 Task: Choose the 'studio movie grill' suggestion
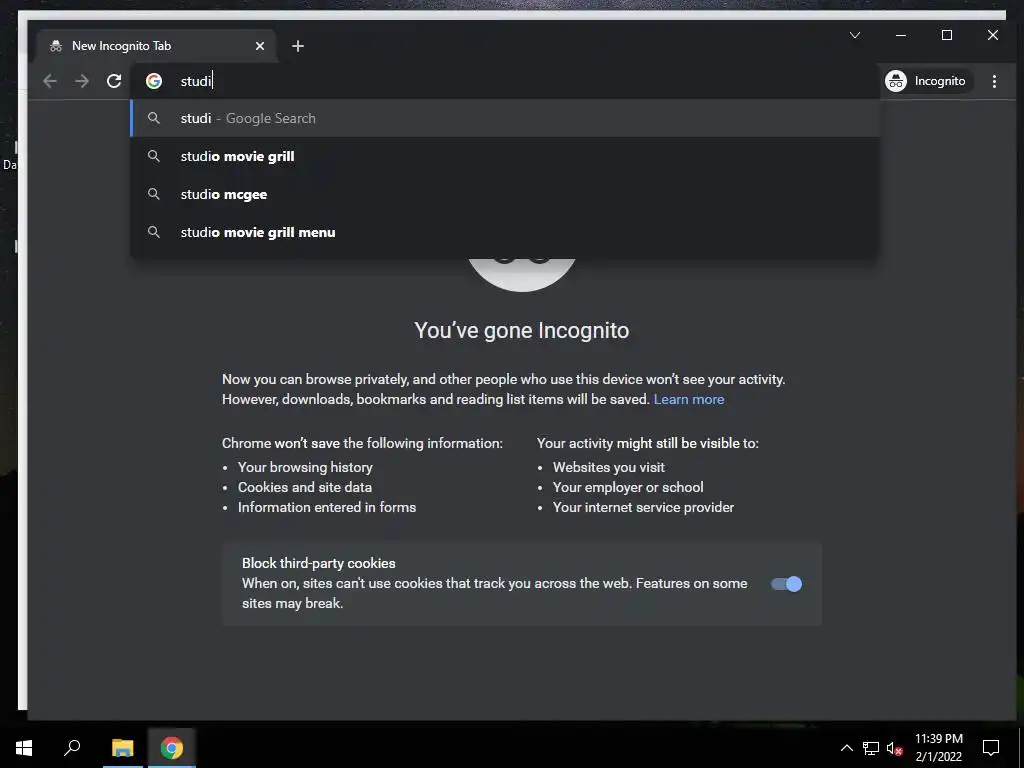click(505, 156)
